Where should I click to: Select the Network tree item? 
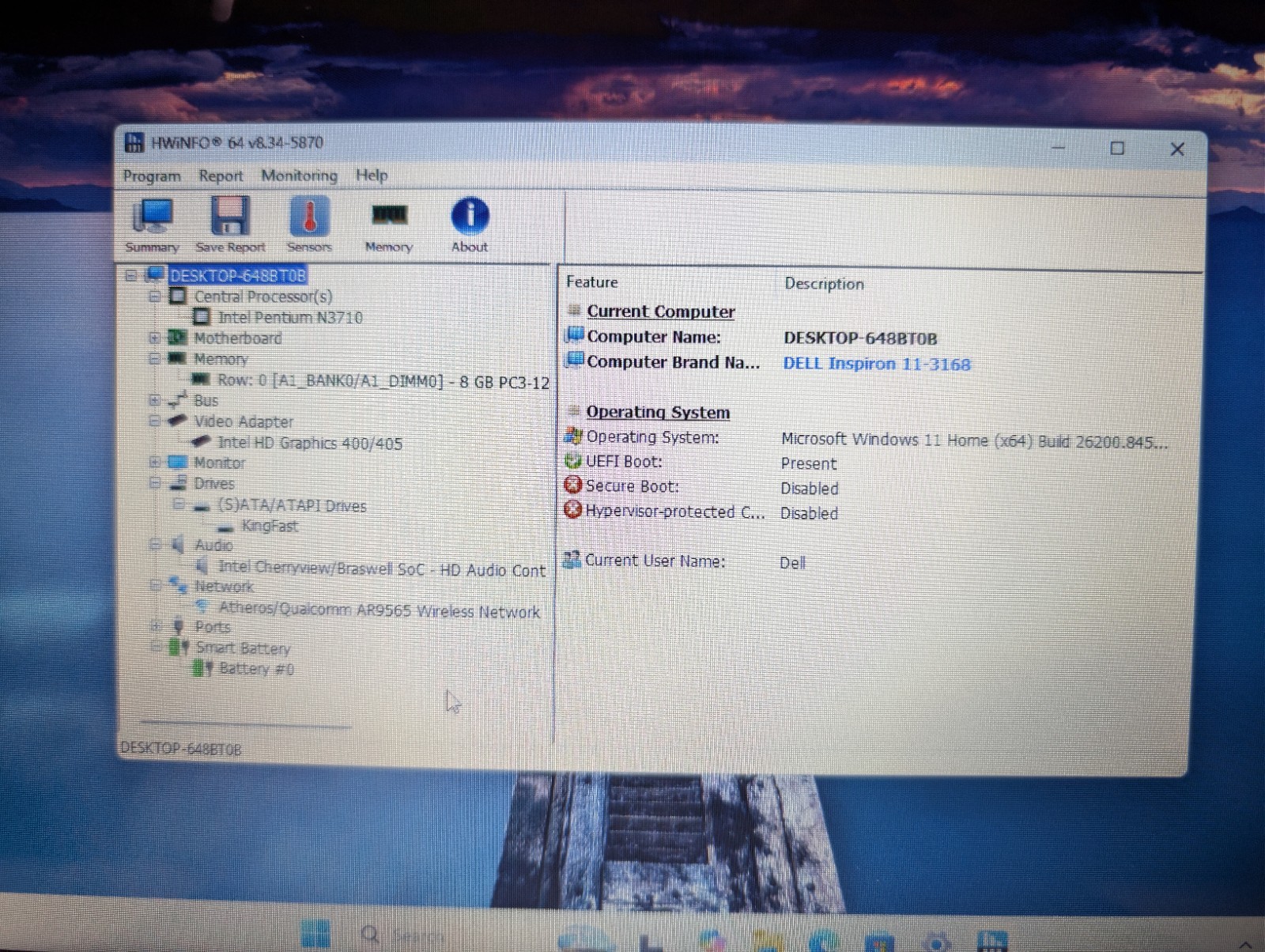point(224,586)
